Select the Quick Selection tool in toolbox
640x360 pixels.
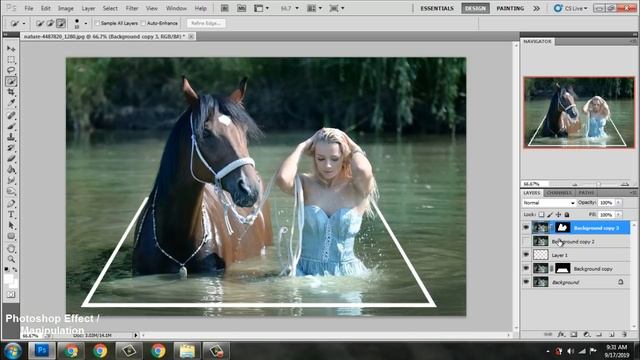[11, 82]
